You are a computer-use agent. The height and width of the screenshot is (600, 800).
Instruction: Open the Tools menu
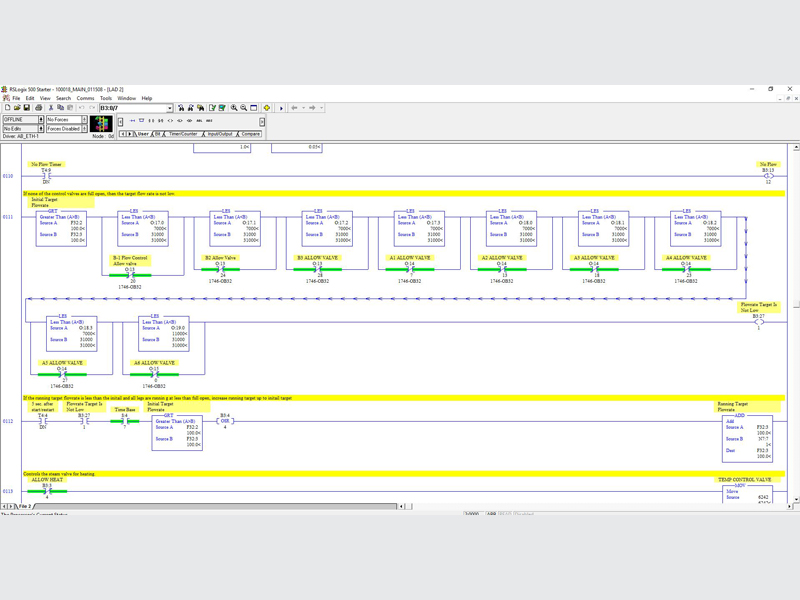[106, 98]
